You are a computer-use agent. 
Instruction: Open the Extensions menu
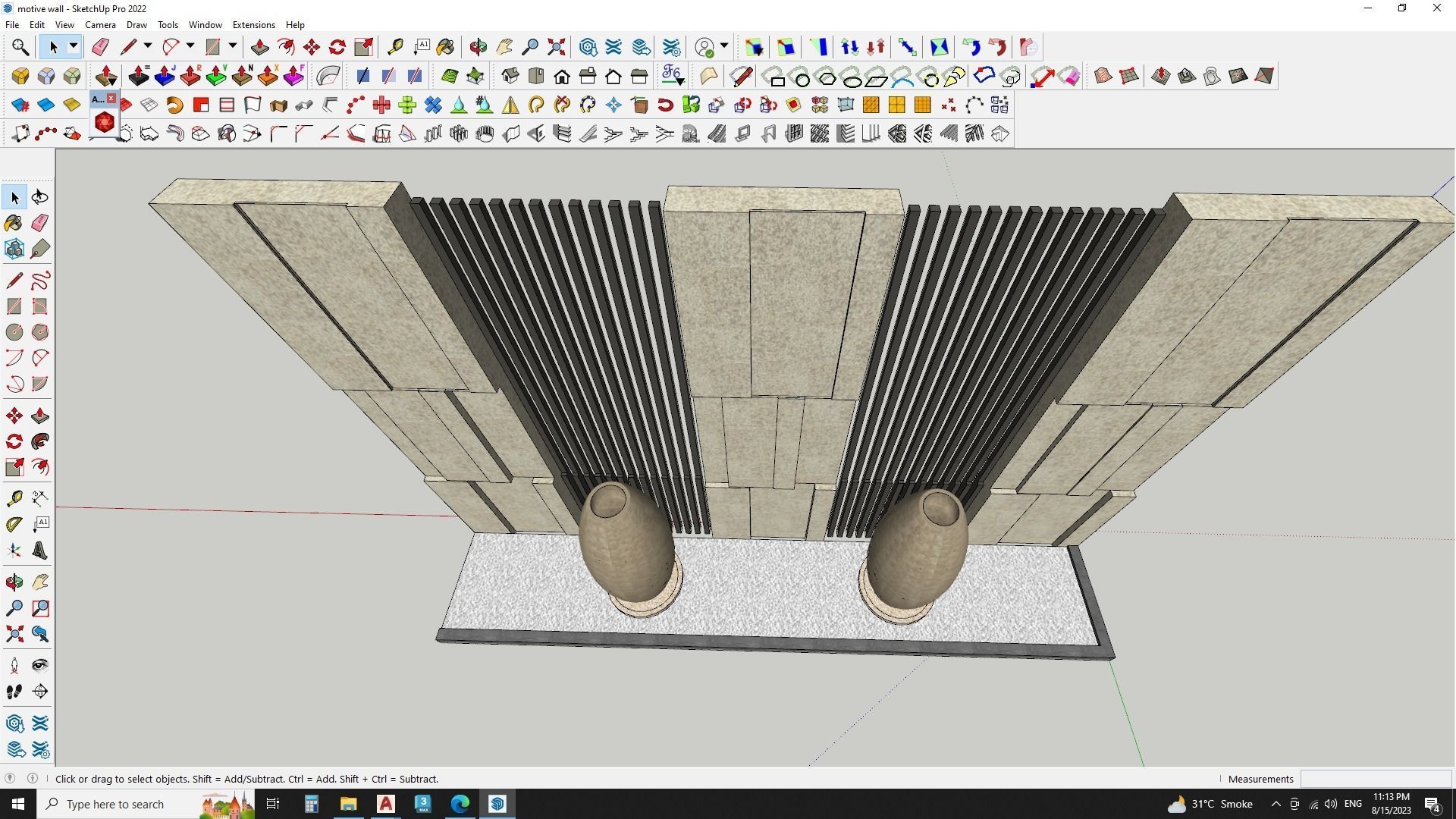click(x=253, y=24)
